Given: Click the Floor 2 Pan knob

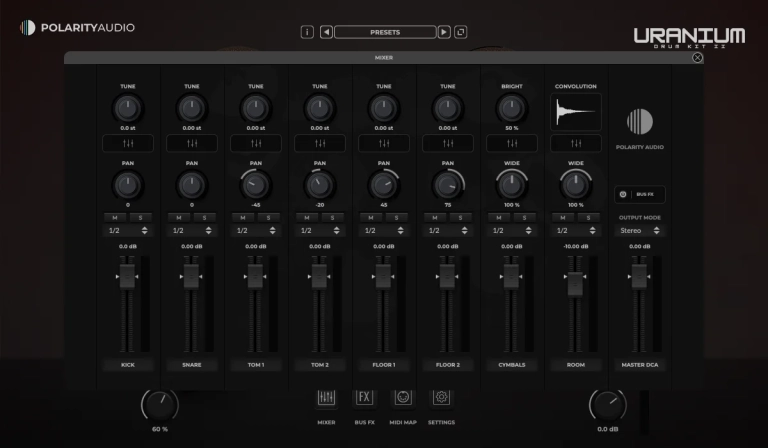Looking at the screenshot, I should point(448,185).
